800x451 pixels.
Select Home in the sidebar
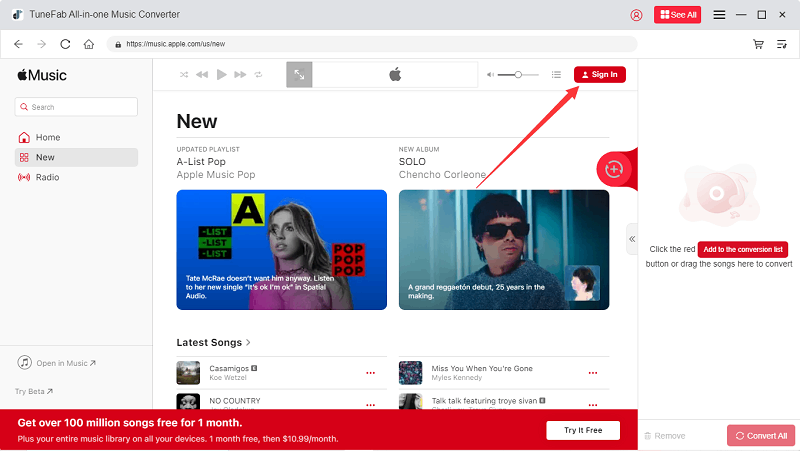pyautogui.click(x=47, y=137)
